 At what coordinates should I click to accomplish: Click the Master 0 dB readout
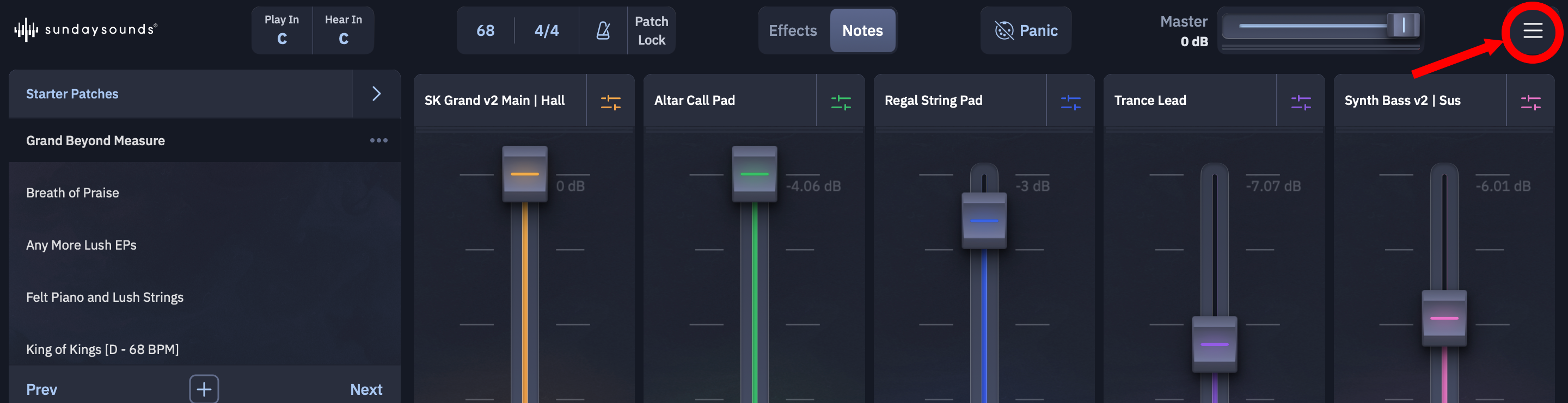pos(1193,41)
